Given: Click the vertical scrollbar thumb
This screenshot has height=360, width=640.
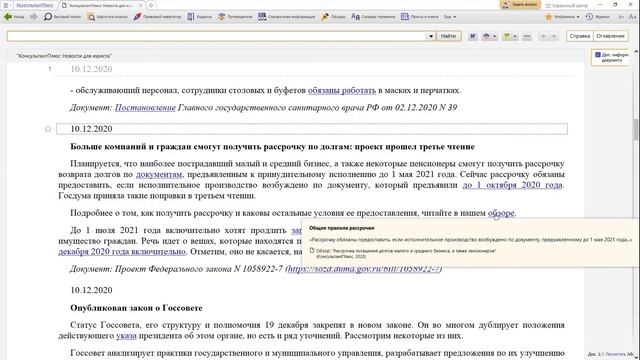Looking at the screenshot, I should tap(636, 129).
